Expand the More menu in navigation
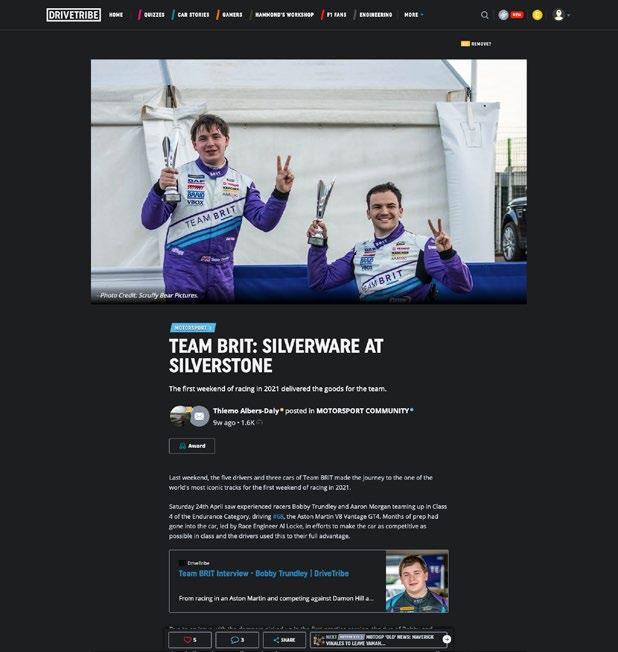Screen dimensions: 618x652 click(413, 15)
